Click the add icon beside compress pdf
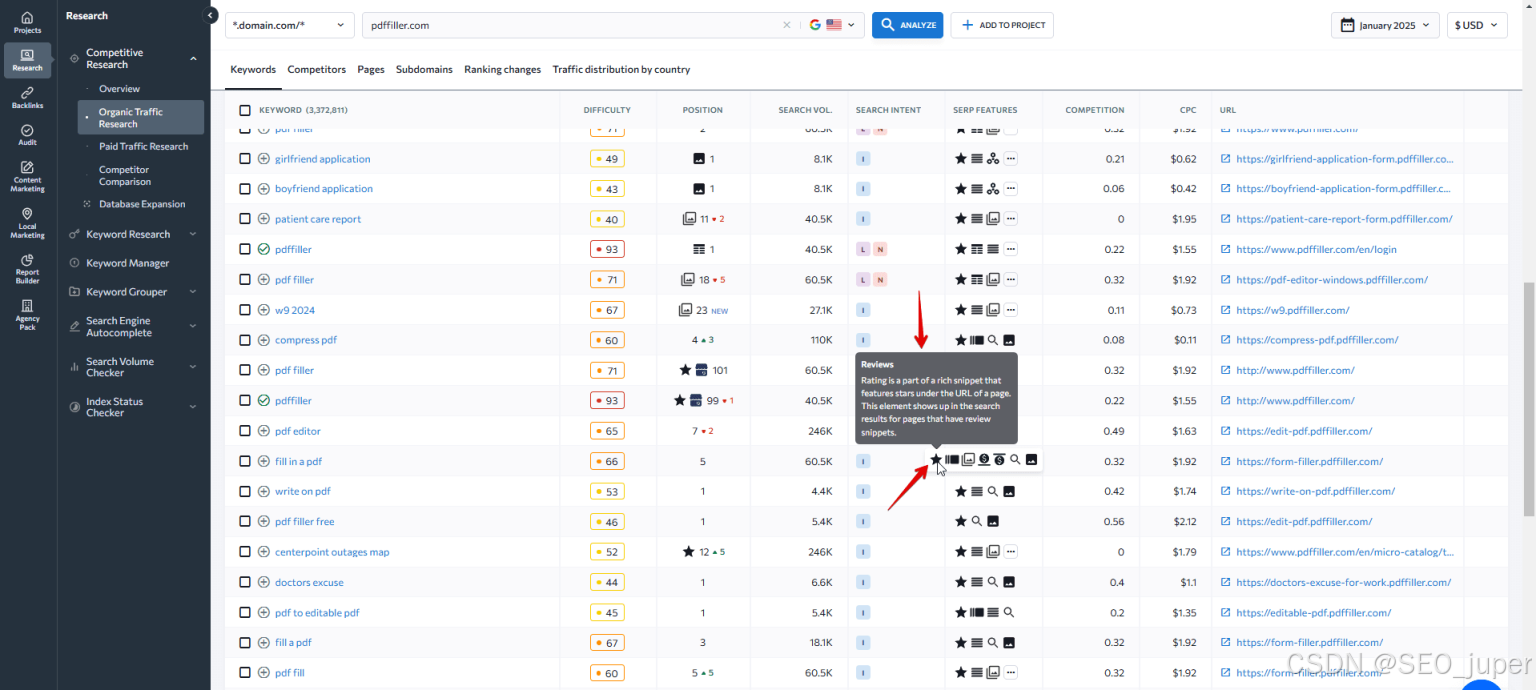1536x690 pixels. (x=264, y=340)
